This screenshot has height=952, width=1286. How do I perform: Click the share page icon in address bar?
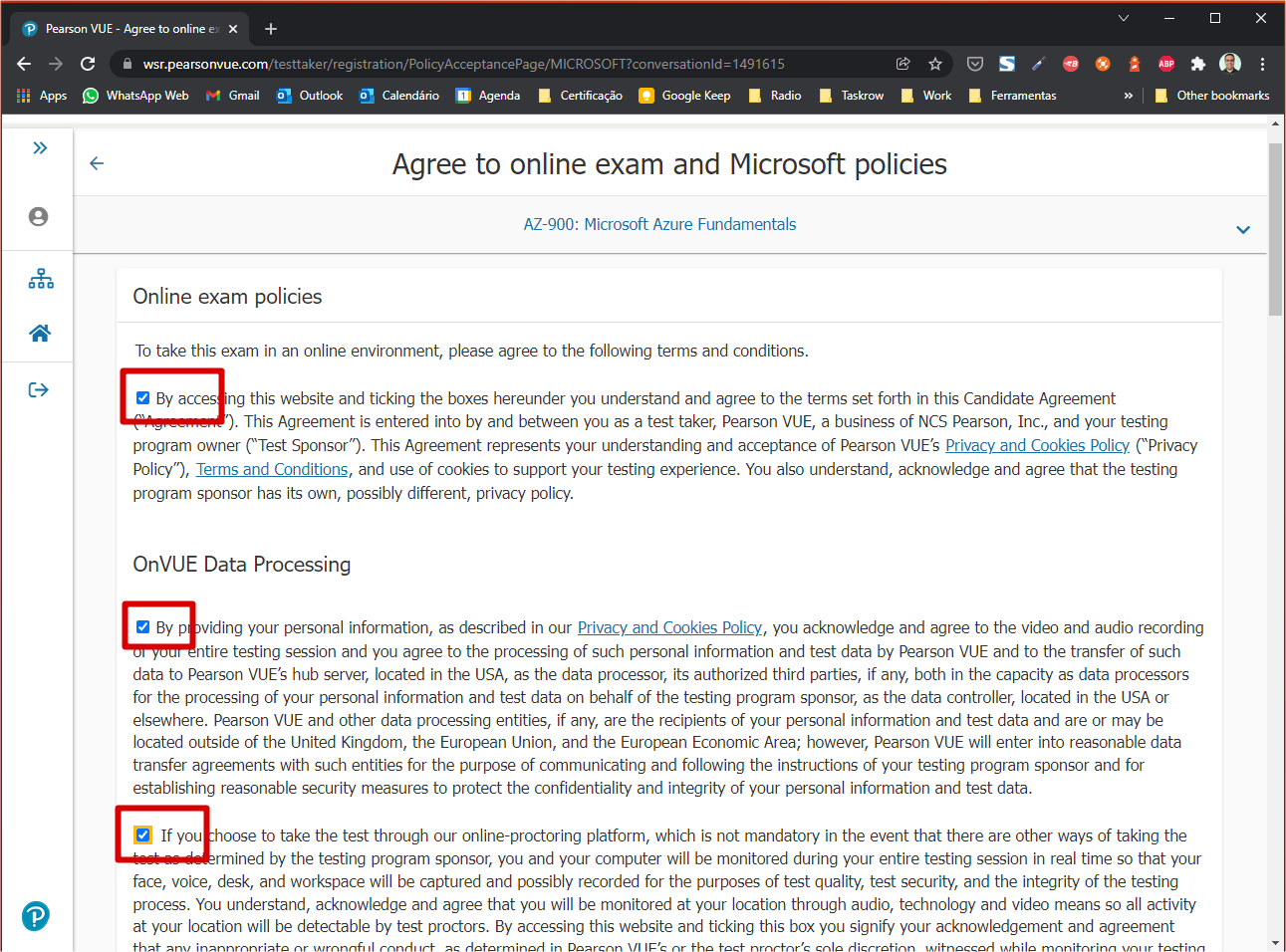pos(903,64)
